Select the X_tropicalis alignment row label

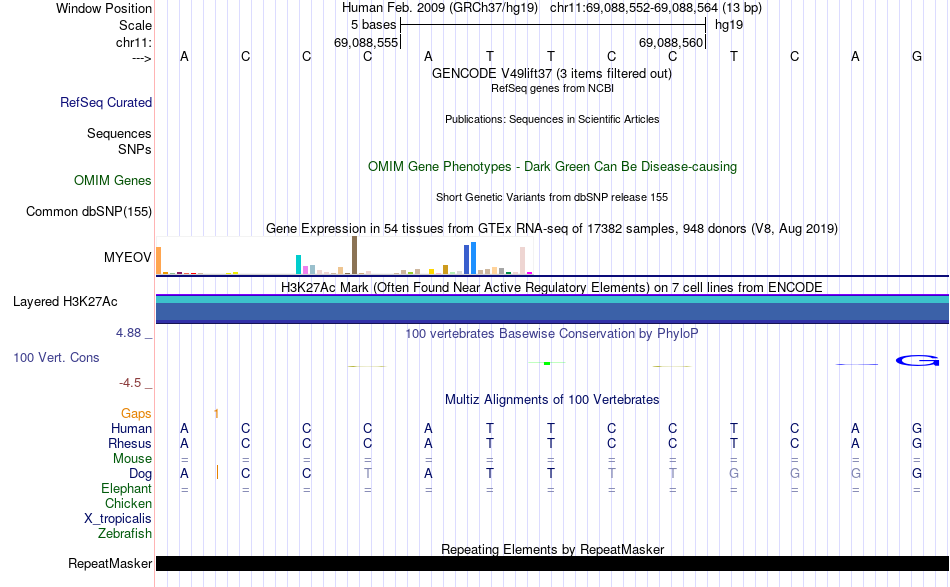pos(118,519)
